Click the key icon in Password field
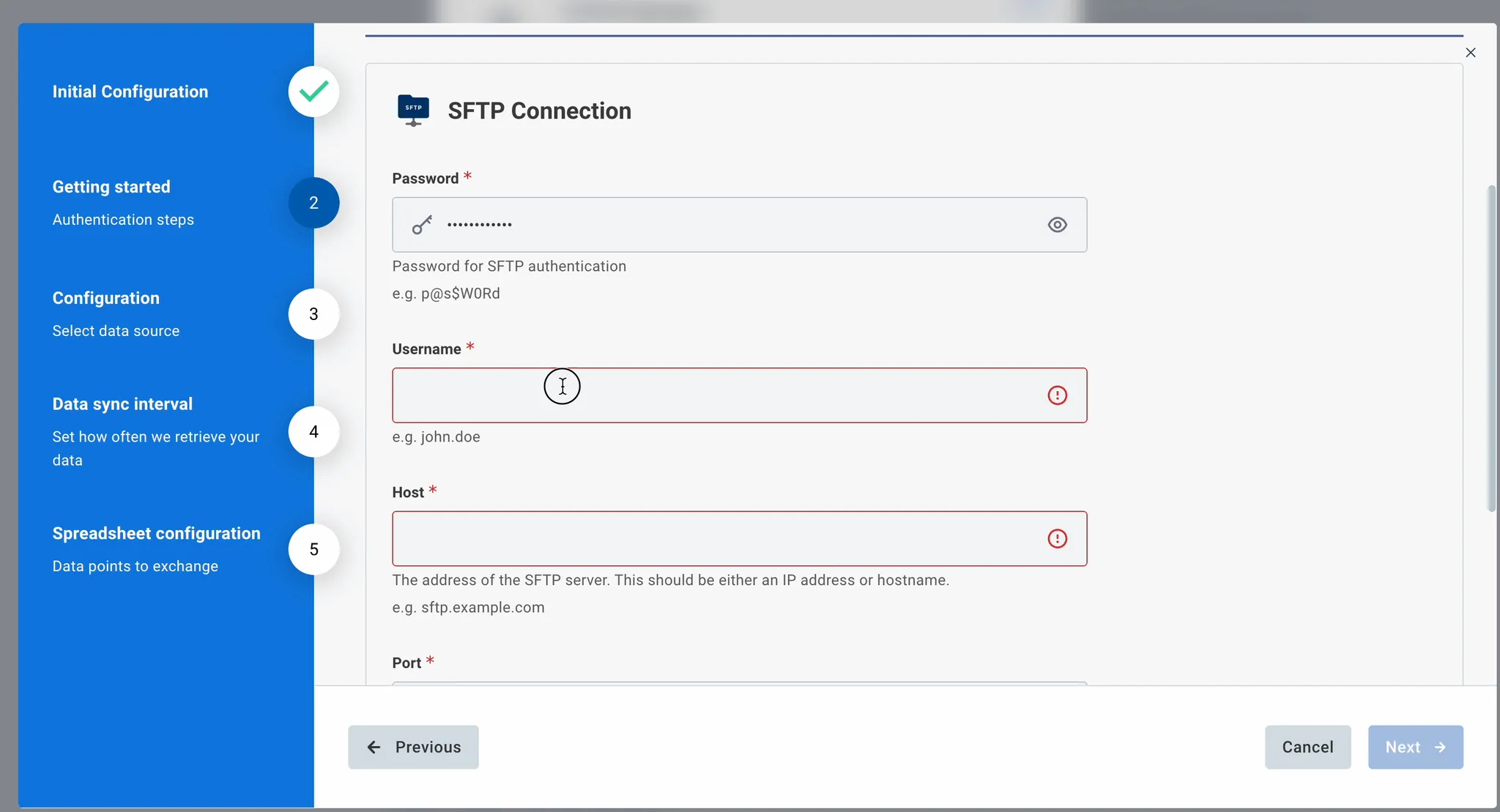Screen dimensions: 1500x812 click(x=422, y=225)
